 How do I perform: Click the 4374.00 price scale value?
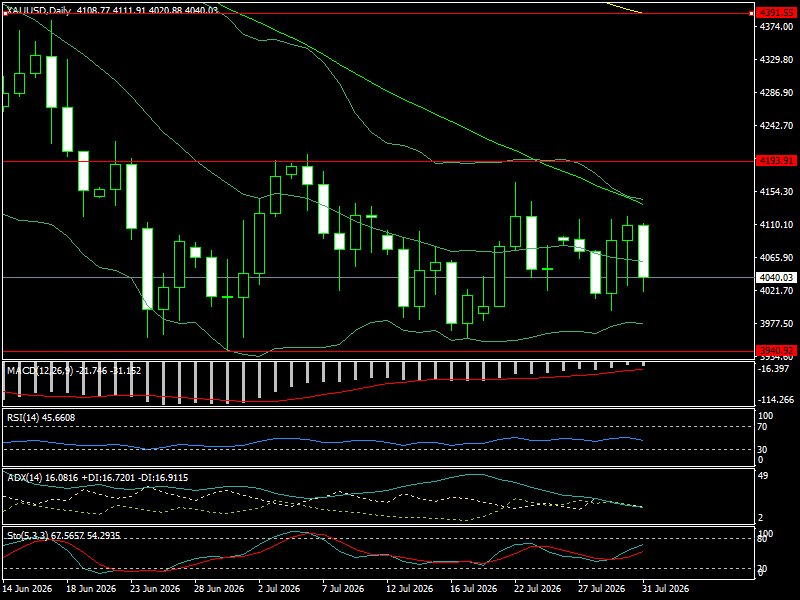tap(777, 27)
